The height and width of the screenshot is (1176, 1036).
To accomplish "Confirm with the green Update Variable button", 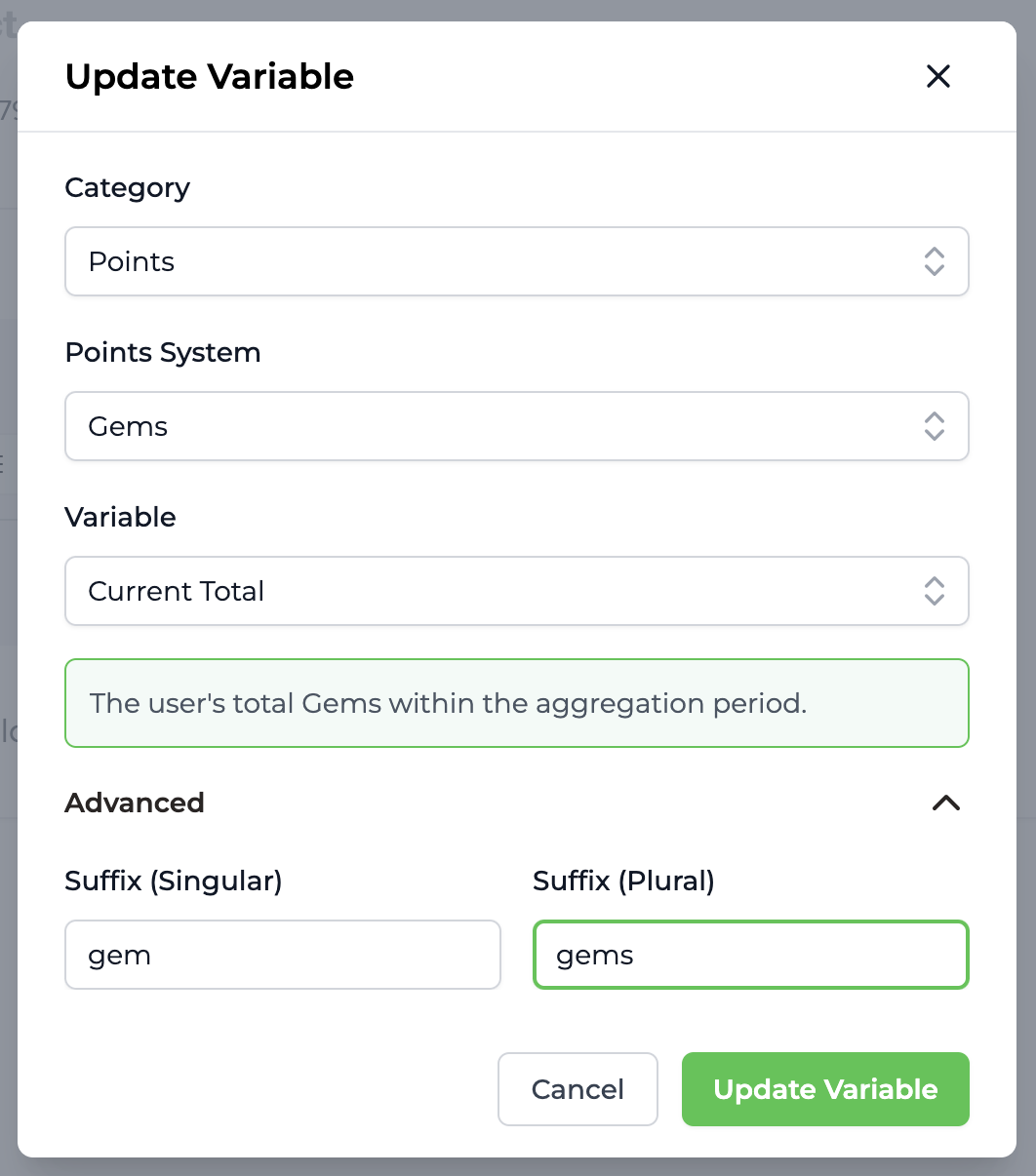I will (825, 1089).
